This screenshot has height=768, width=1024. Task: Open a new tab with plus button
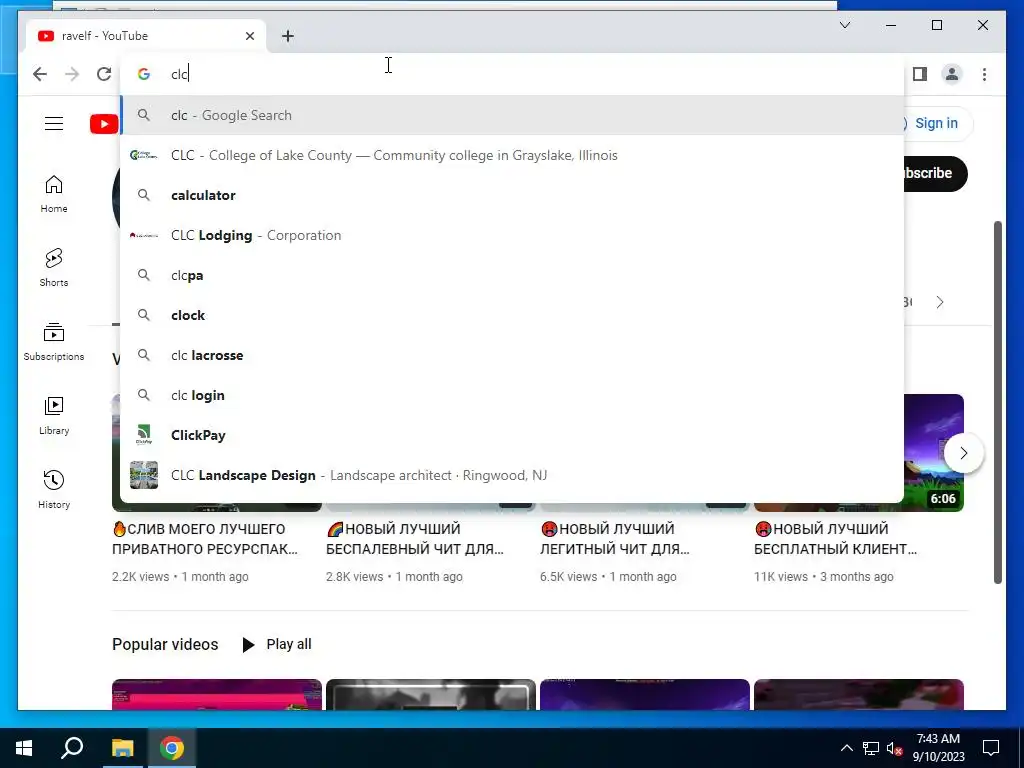pyautogui.click(x=288, y=36)
